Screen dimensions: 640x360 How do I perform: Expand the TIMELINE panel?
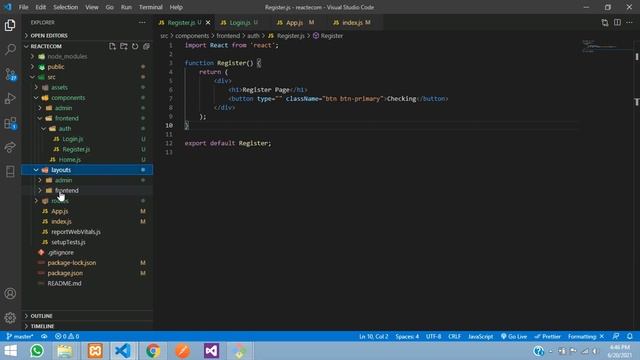(87, 326)
